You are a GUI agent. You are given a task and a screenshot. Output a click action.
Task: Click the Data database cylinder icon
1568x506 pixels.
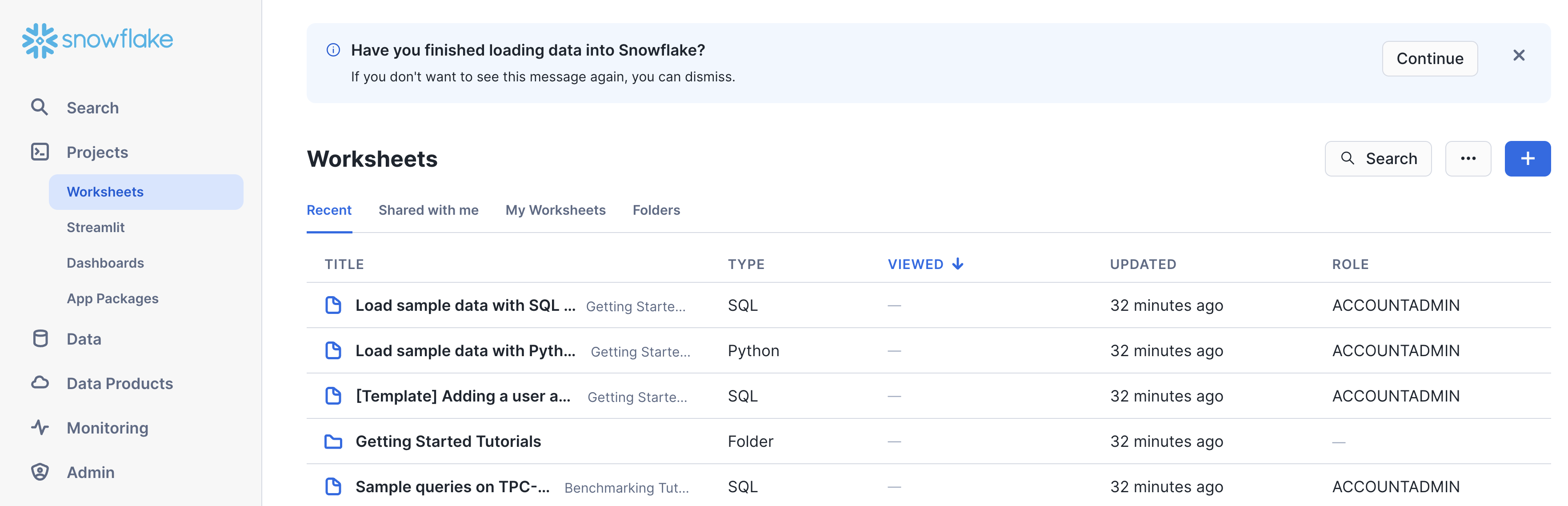click(40, 338)
